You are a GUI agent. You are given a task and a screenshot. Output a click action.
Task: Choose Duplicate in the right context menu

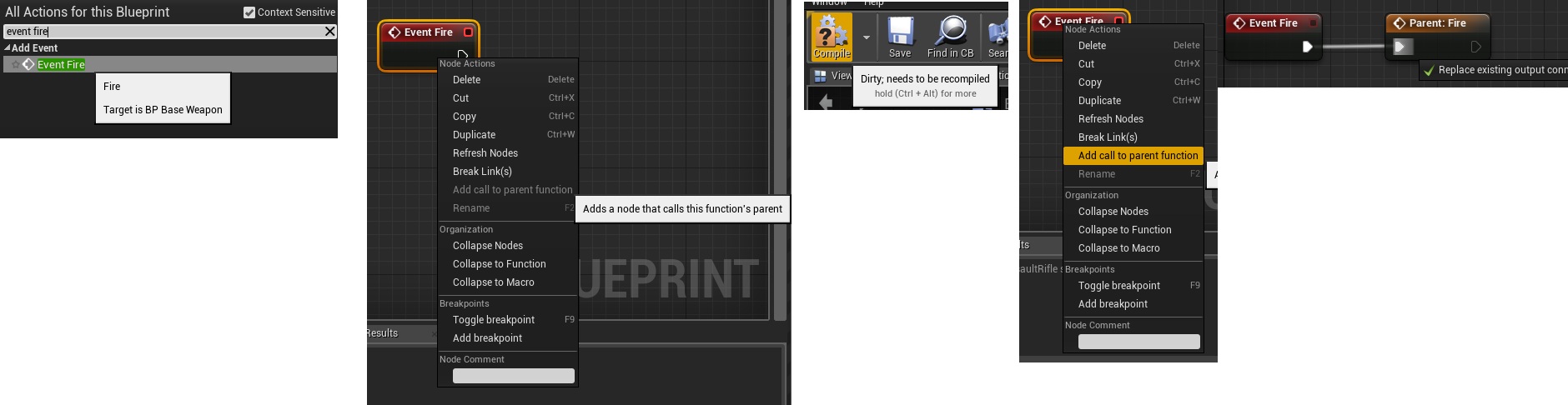(1133, 101)
